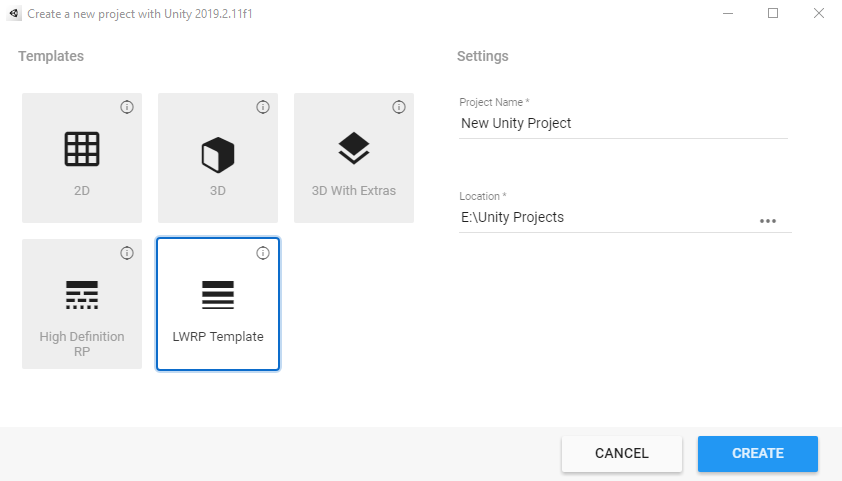Image resolution: width=842 pixels, height=481 pixels.
Task: View info for the LWRP Template
Action: point(263,253)
